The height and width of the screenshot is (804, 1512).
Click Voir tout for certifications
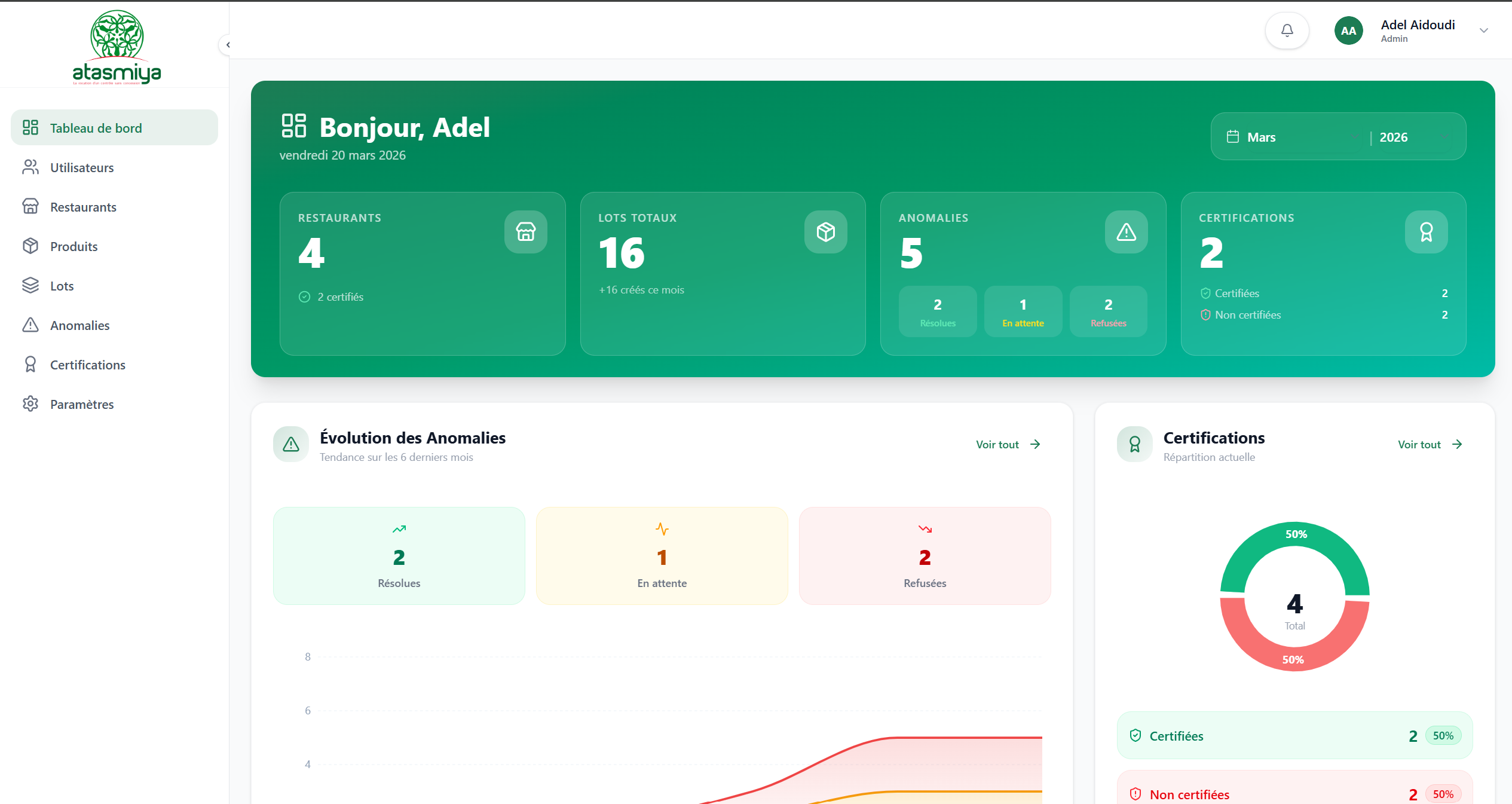coord(1430,444)
